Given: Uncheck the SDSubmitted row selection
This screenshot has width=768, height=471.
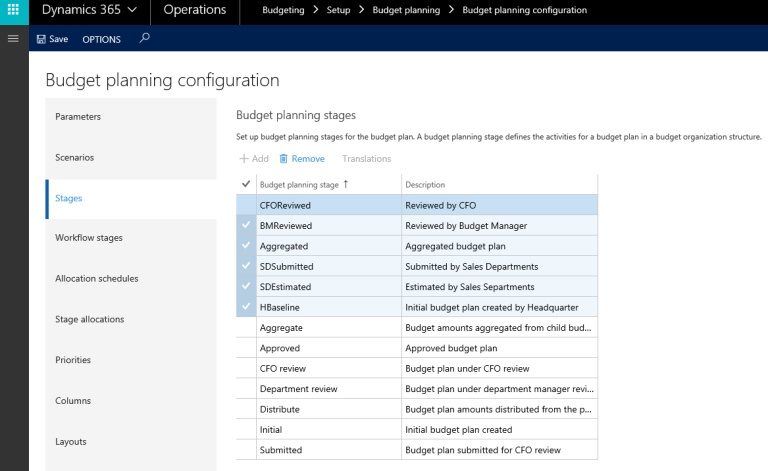Looking at the screenshot, I should 246,266.
